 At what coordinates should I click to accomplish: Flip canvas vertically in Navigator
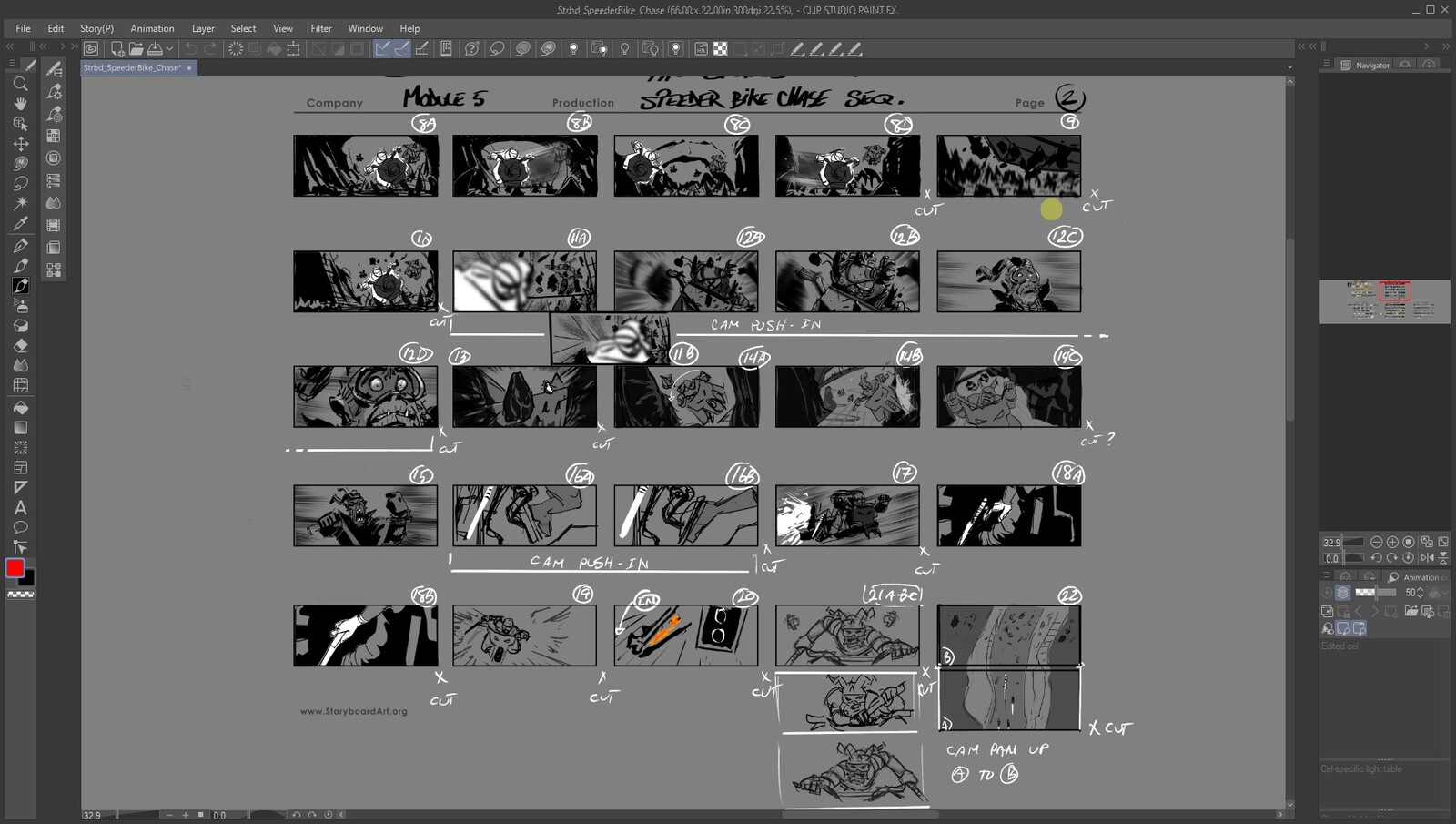[x=1442, y=558]
